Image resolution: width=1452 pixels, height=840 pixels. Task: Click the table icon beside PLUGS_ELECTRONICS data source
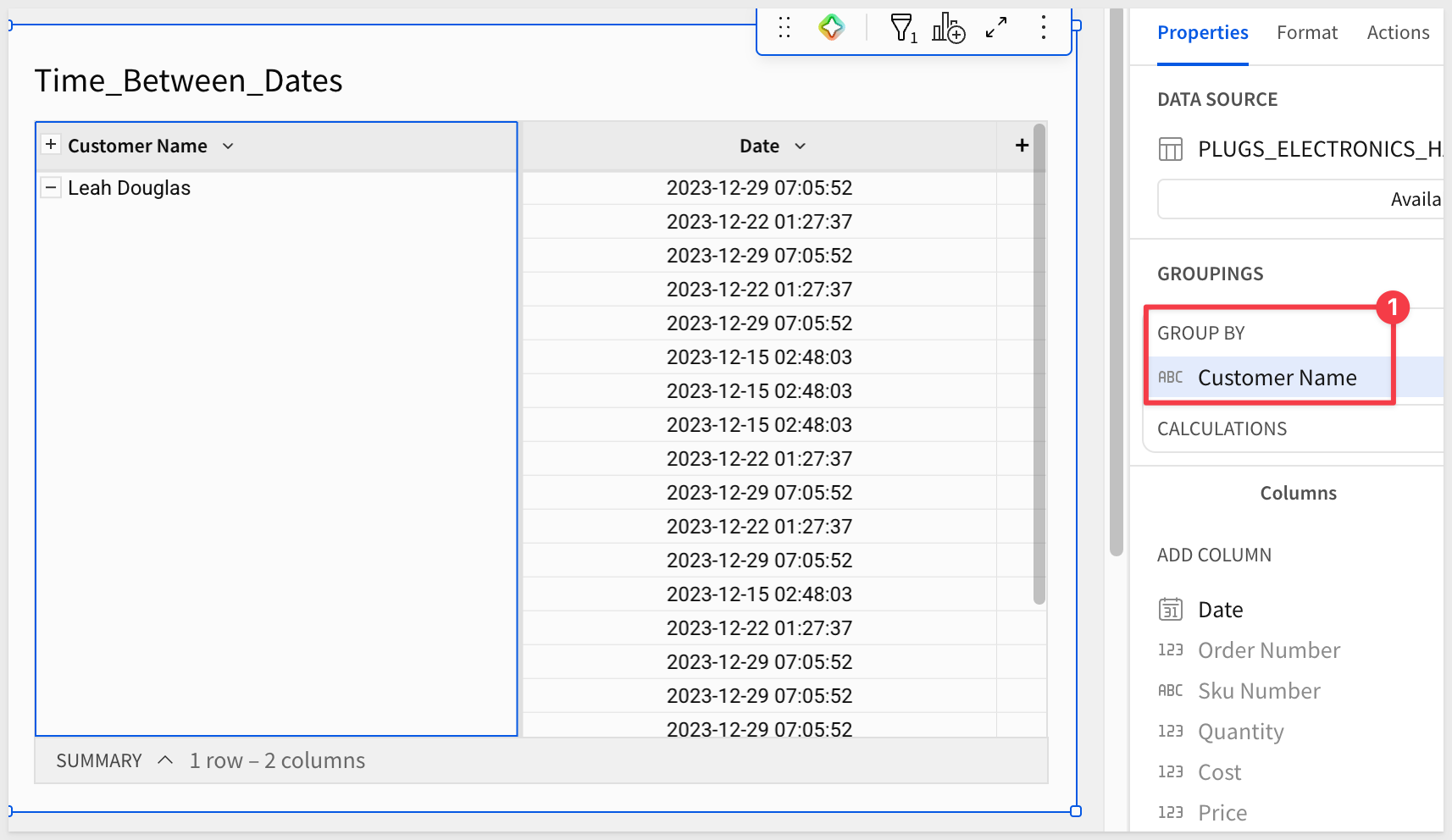pos(1171,150)
